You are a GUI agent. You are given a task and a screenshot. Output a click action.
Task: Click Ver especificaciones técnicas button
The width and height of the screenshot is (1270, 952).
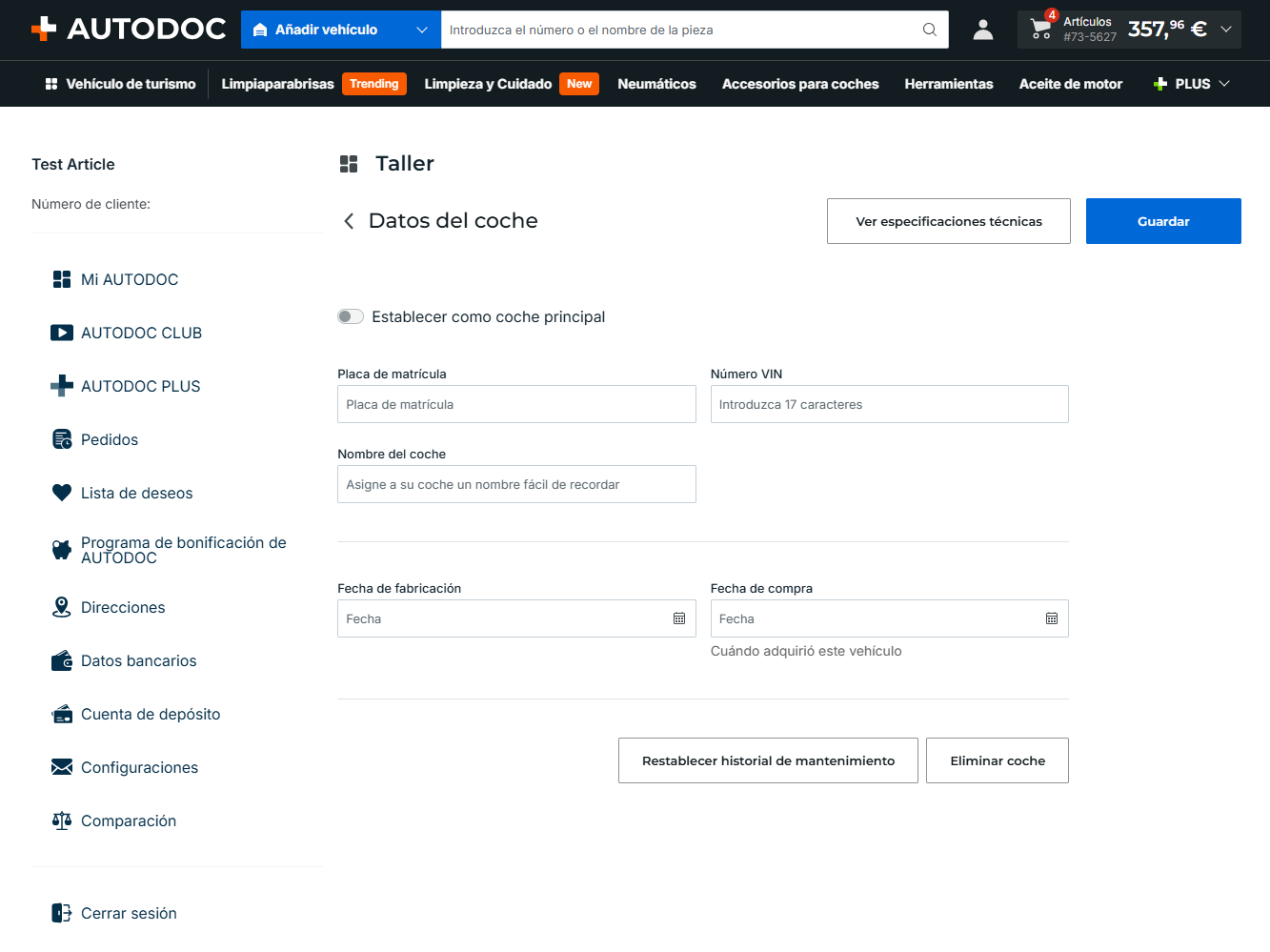(x=949, y=221)
